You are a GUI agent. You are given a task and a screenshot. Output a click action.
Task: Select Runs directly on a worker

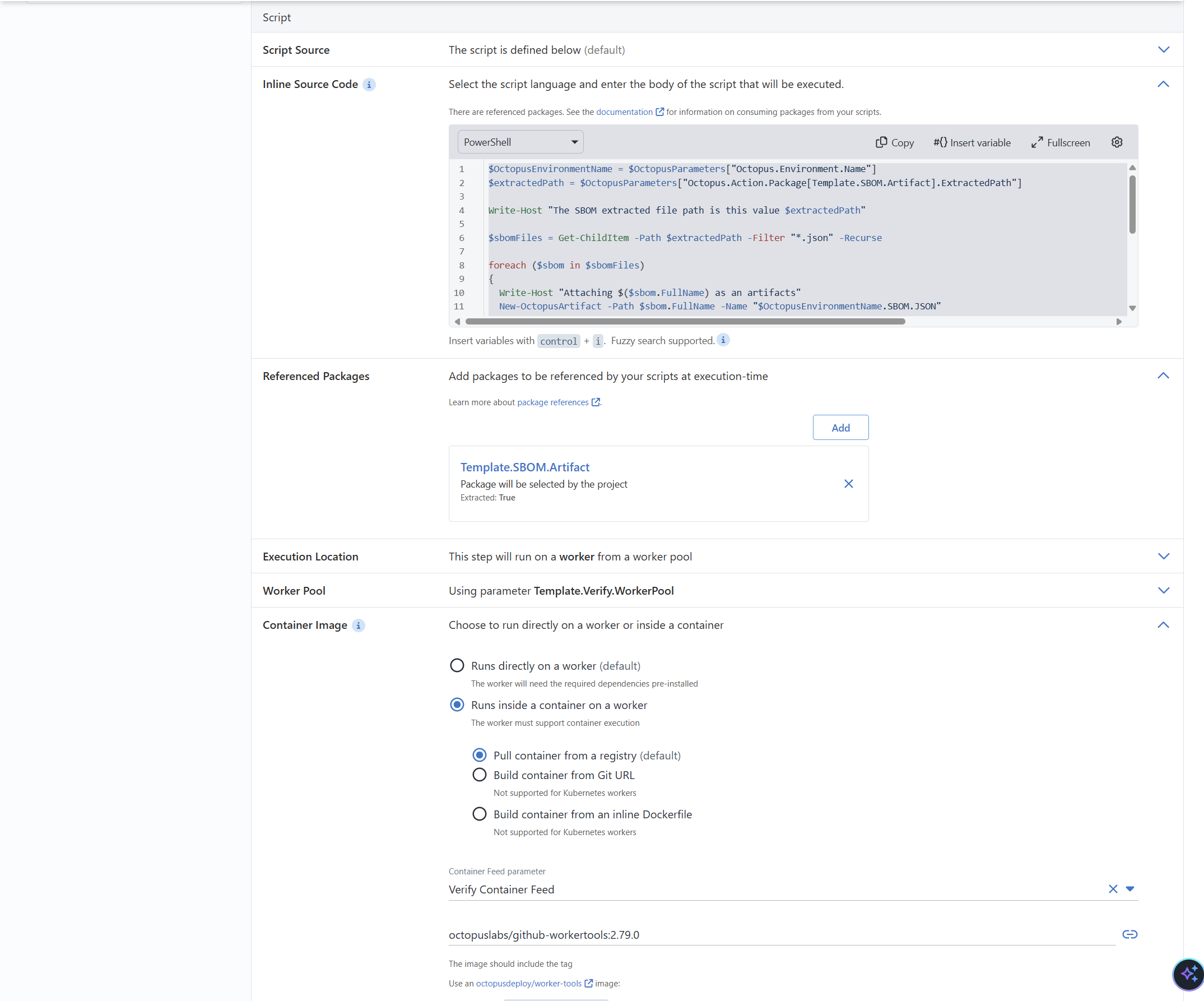[457, 665]
